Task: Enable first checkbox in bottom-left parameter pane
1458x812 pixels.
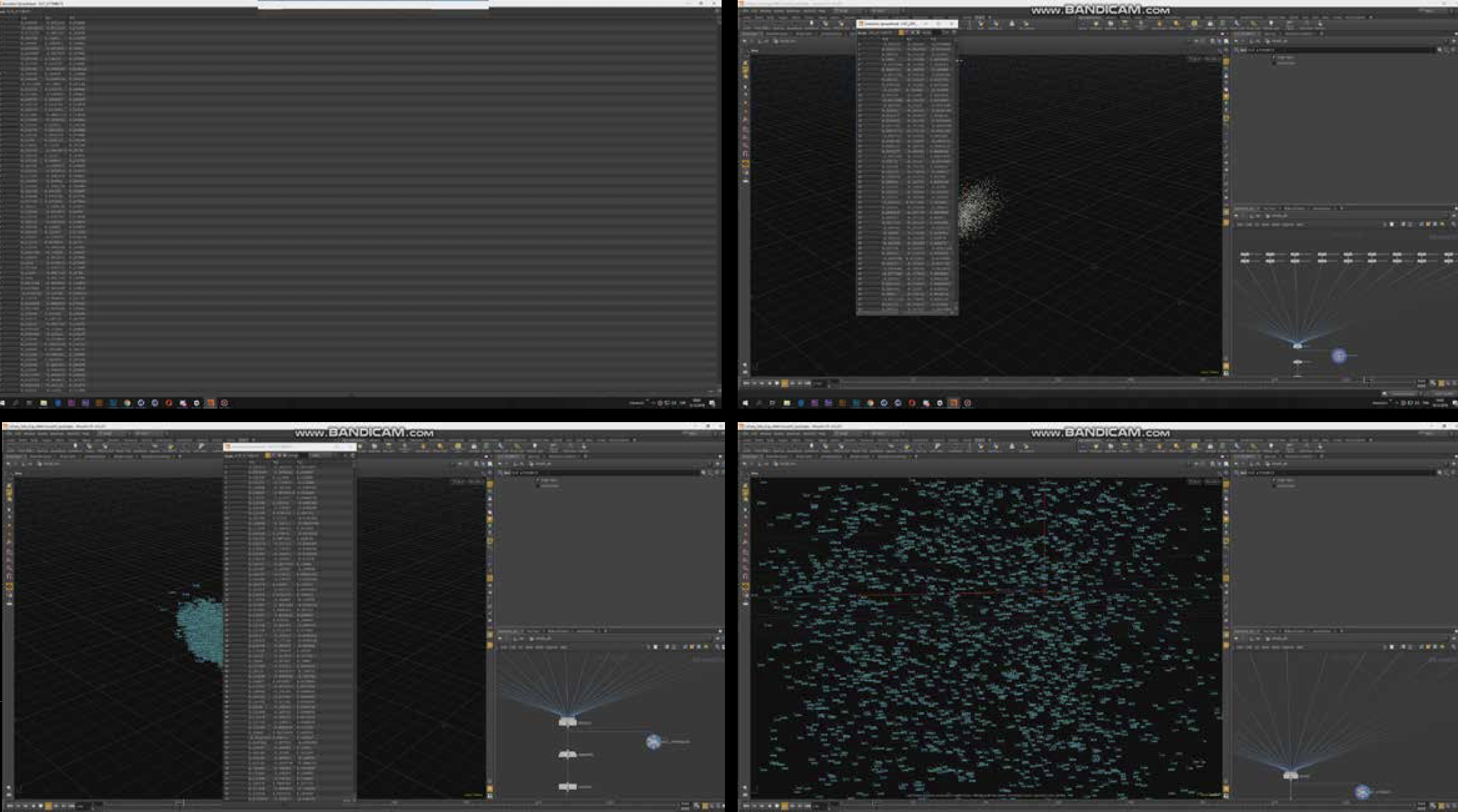Action: coord(538,480)
